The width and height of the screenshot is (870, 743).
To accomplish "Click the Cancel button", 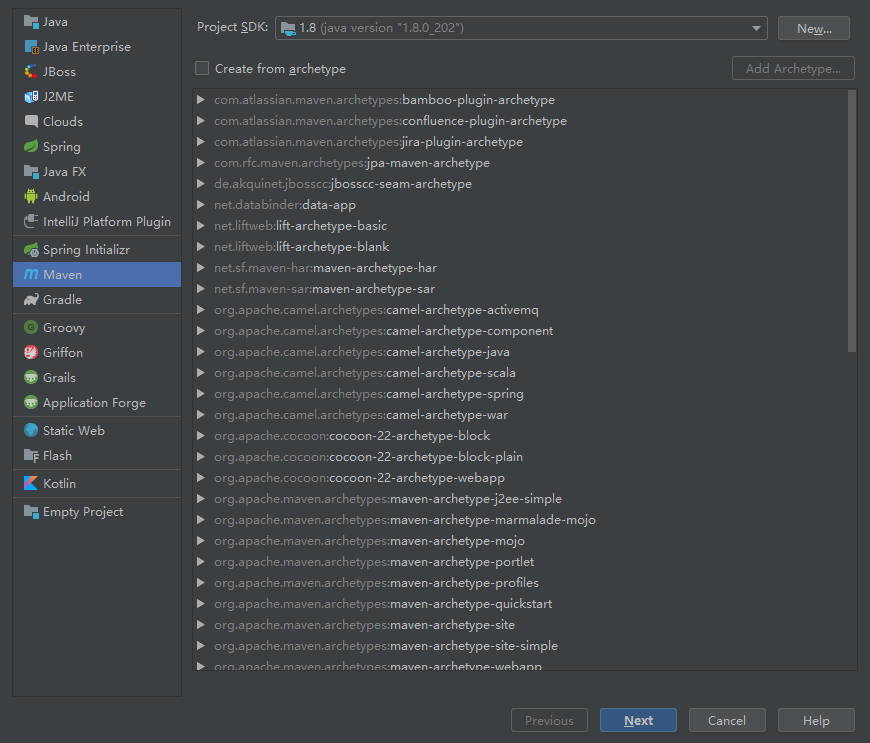I will (x=727, y=720).
